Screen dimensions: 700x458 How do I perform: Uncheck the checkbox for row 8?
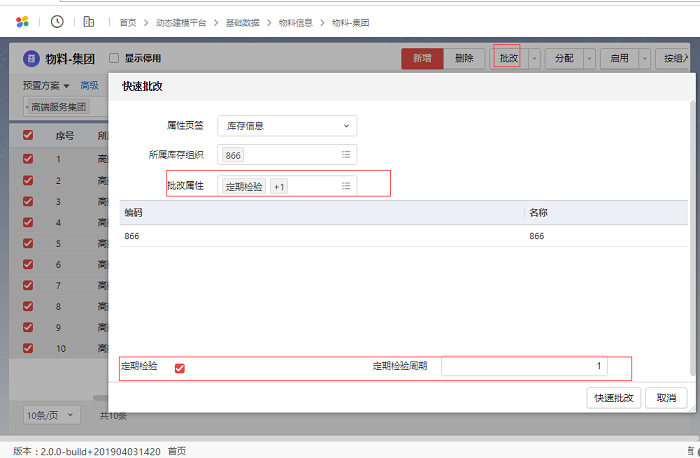pos(28,306)
